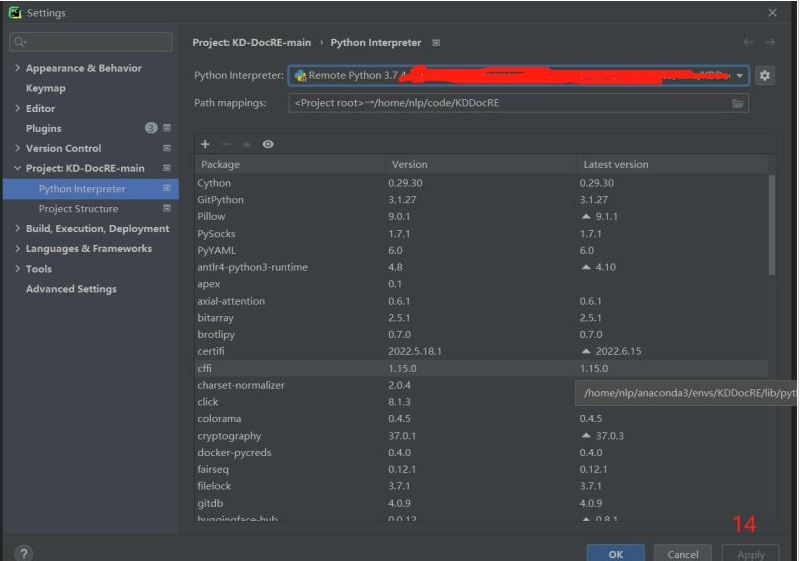Image resolution: width=800 pixels, height=561 pixels.
Task: Open Advanced Settings page
Action: (x=71, y=289)
